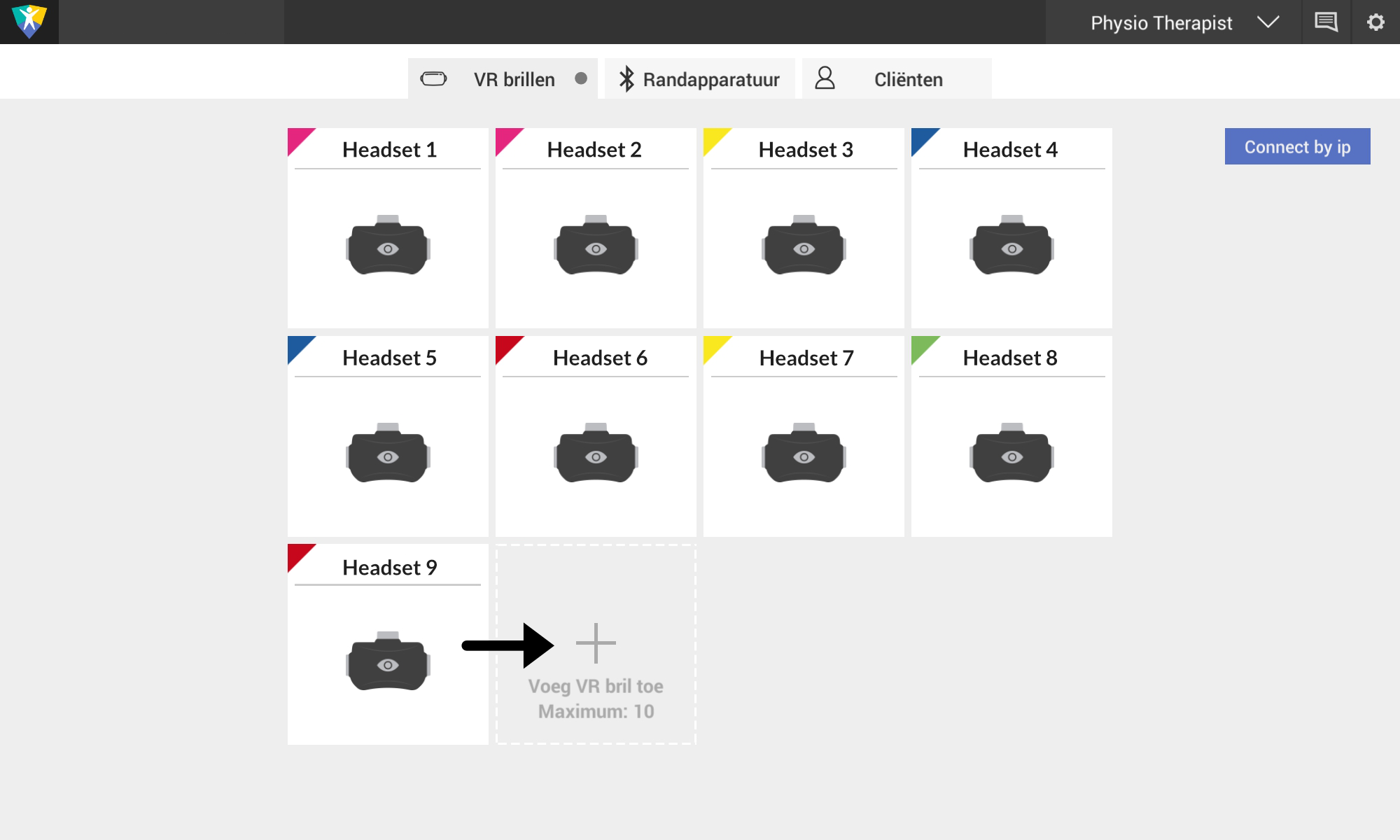Click the Headset 1 goggles icon
Screen dimensions: 1400x840
(x=388, y=246)
